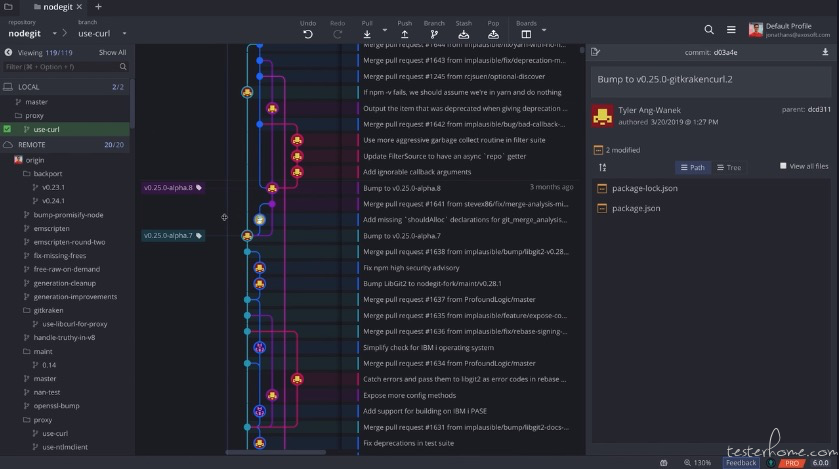Image resolution: width=839 pixels, height=469 pixels.
Task: Select commit node for 'Fix npm high security advisory'
Action: click(x=260, y=268)
